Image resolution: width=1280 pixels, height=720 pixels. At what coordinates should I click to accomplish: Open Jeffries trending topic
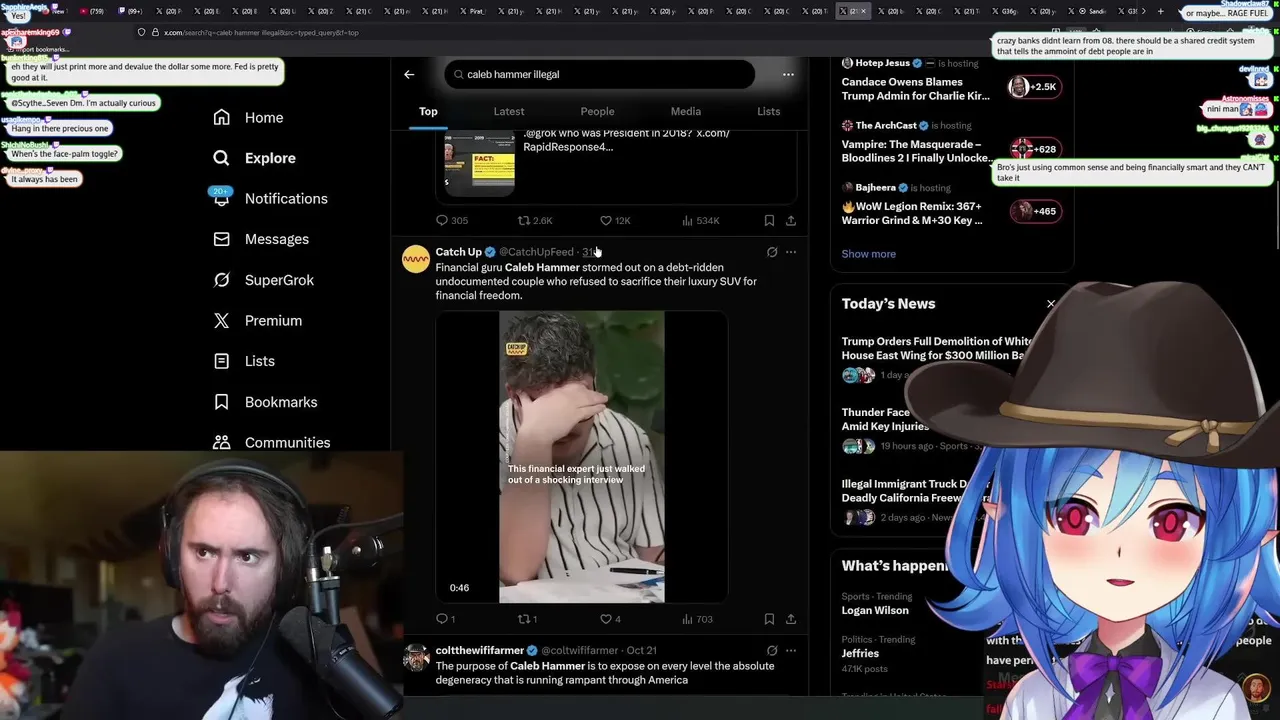(x=861, y=653)
